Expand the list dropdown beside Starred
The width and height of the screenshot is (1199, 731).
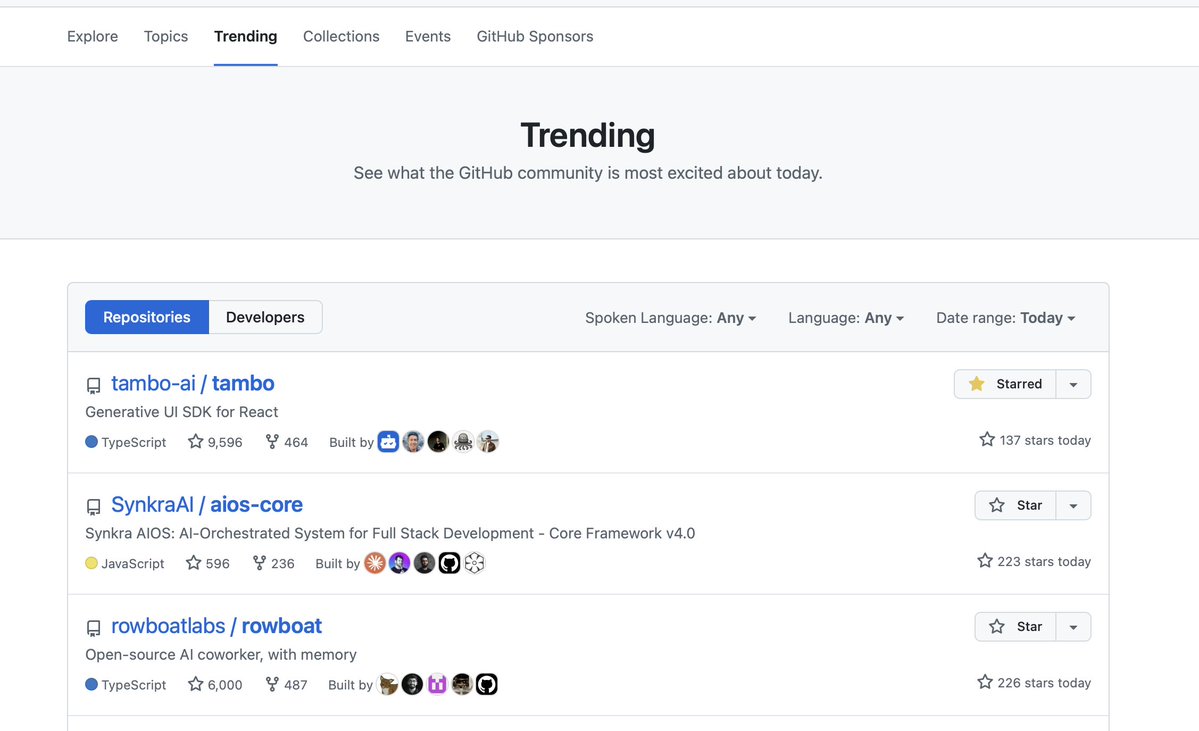tap(1074, 384)
